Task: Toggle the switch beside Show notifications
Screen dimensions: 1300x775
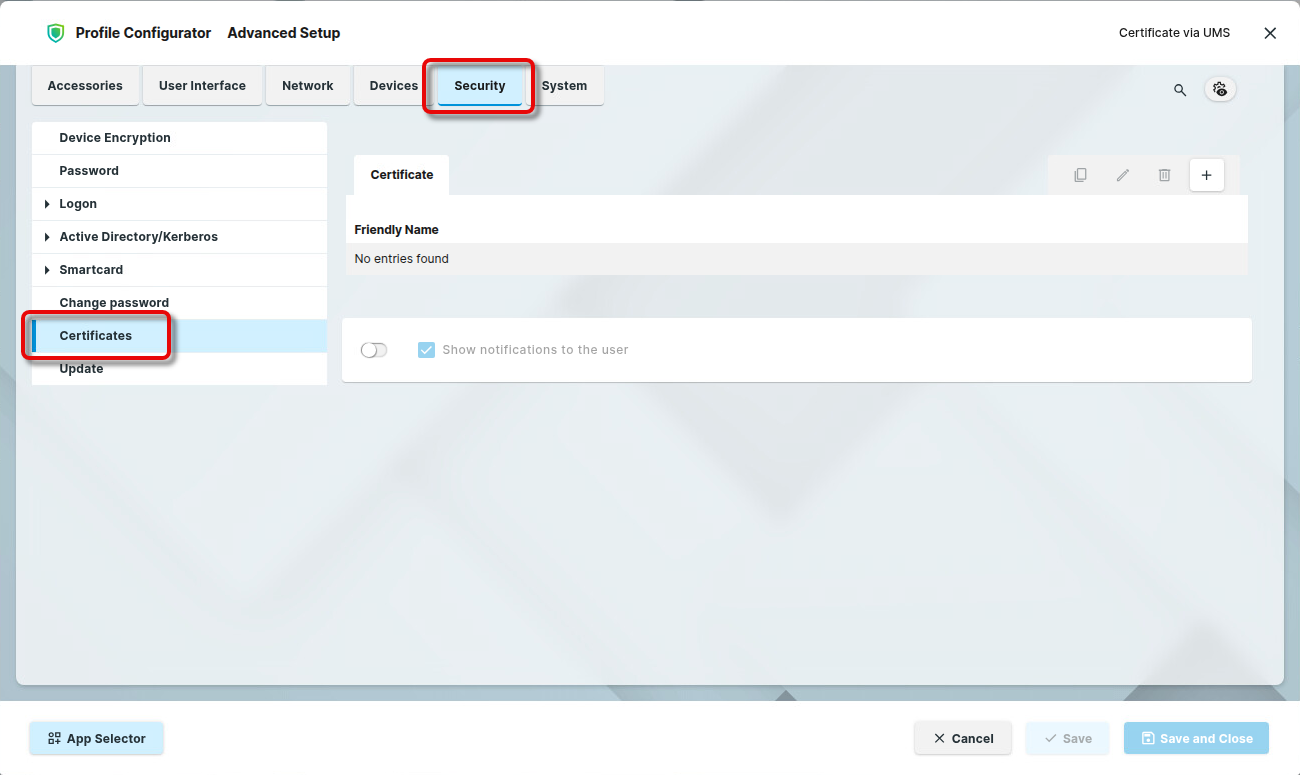Action: pyautogui.click(x=374, y=350)
